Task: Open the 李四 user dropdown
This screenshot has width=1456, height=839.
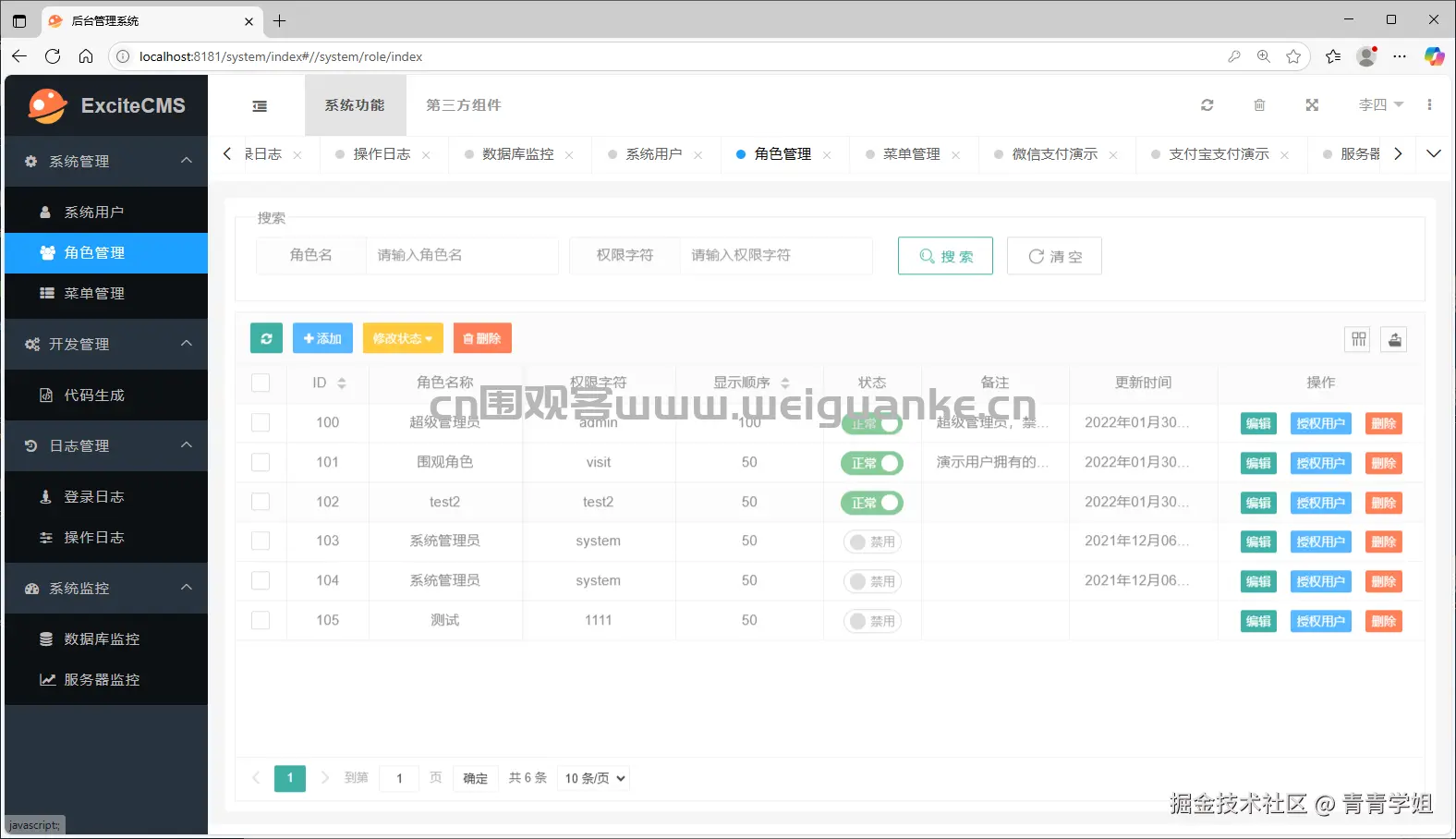Action: (x=1381, y=105)
